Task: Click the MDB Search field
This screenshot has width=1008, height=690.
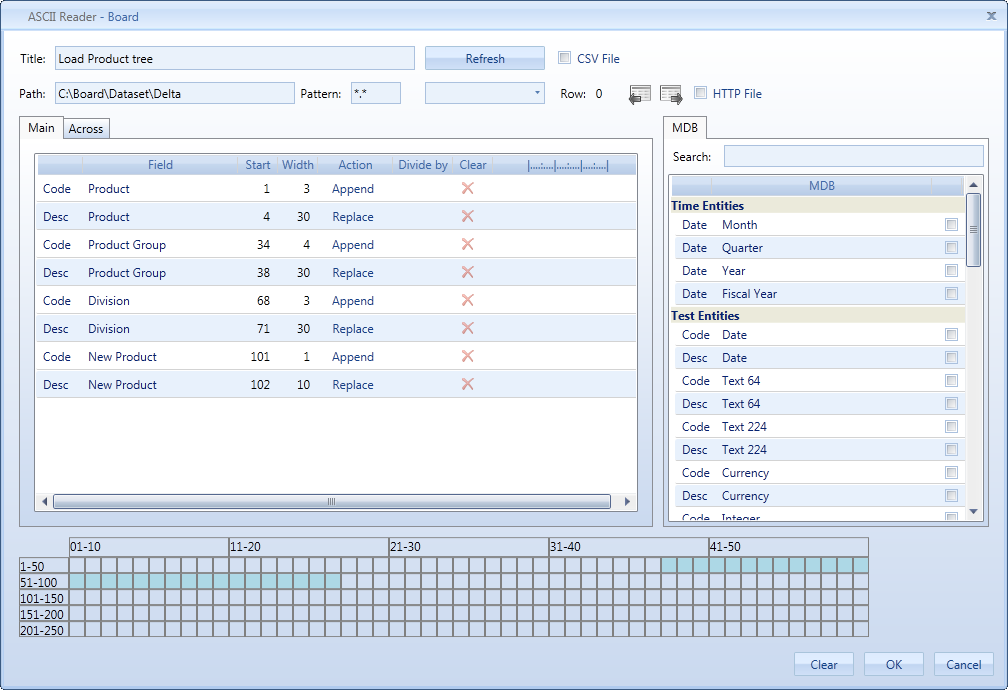Action: (854, 156)
